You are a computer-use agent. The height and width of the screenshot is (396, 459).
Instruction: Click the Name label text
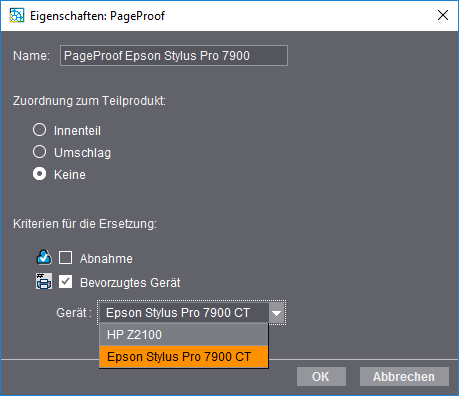pos(31,56)
